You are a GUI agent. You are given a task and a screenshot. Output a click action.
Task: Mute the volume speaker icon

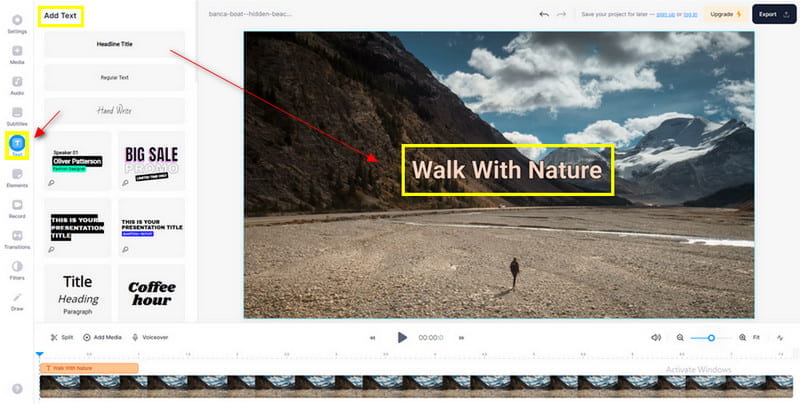(656, 338)
